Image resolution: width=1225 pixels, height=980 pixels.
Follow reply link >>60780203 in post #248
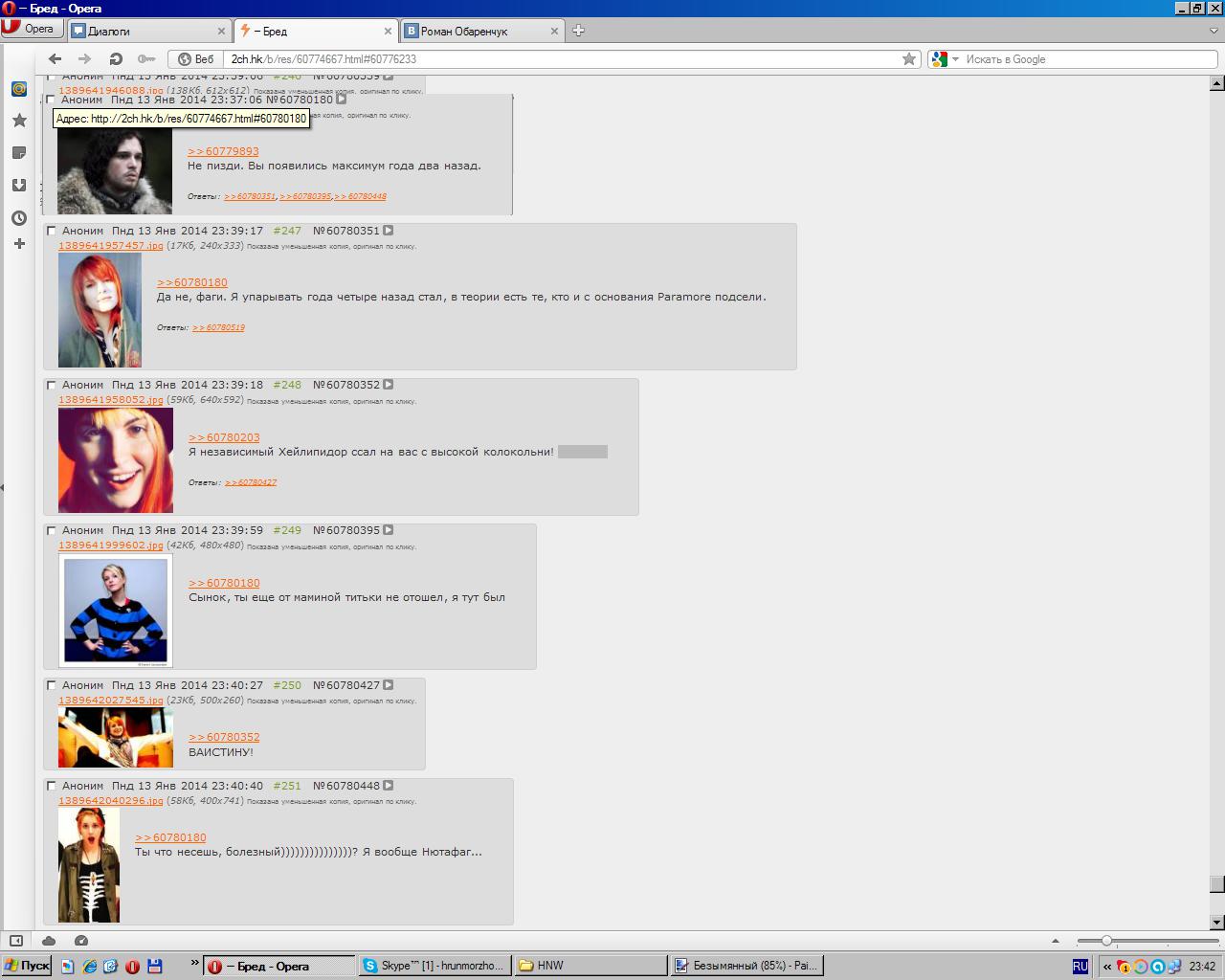224,437
